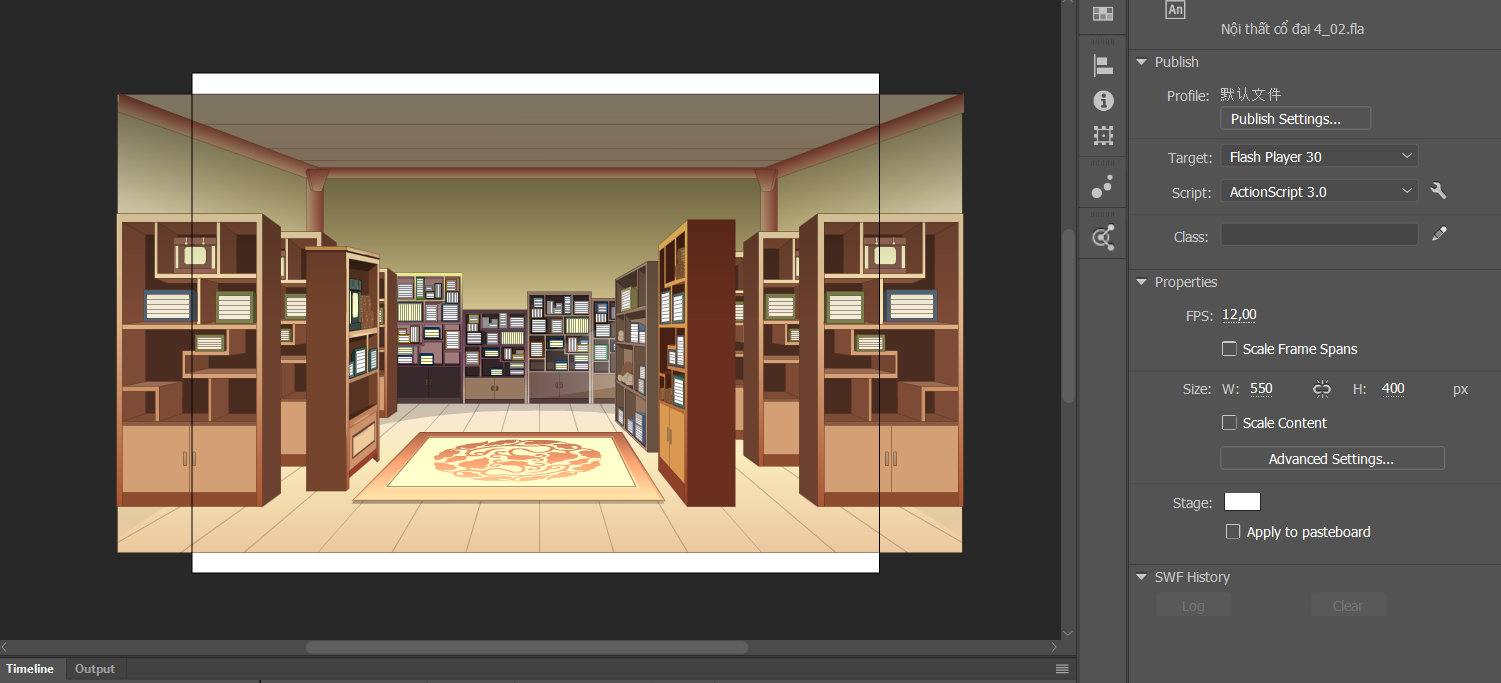Image resolution: width=1501 pixels, height=683 pixels.
Task: Collapse the Publish section
Action: click(x=1142, y=62)
